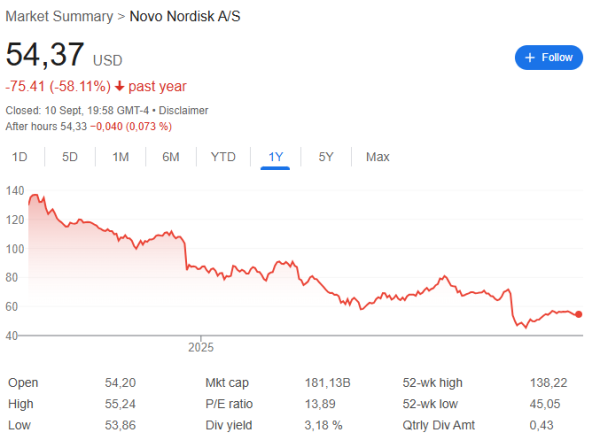Click the Div yield value 3,18 %
Screen dimensions: 600x448
click(323, 425)
